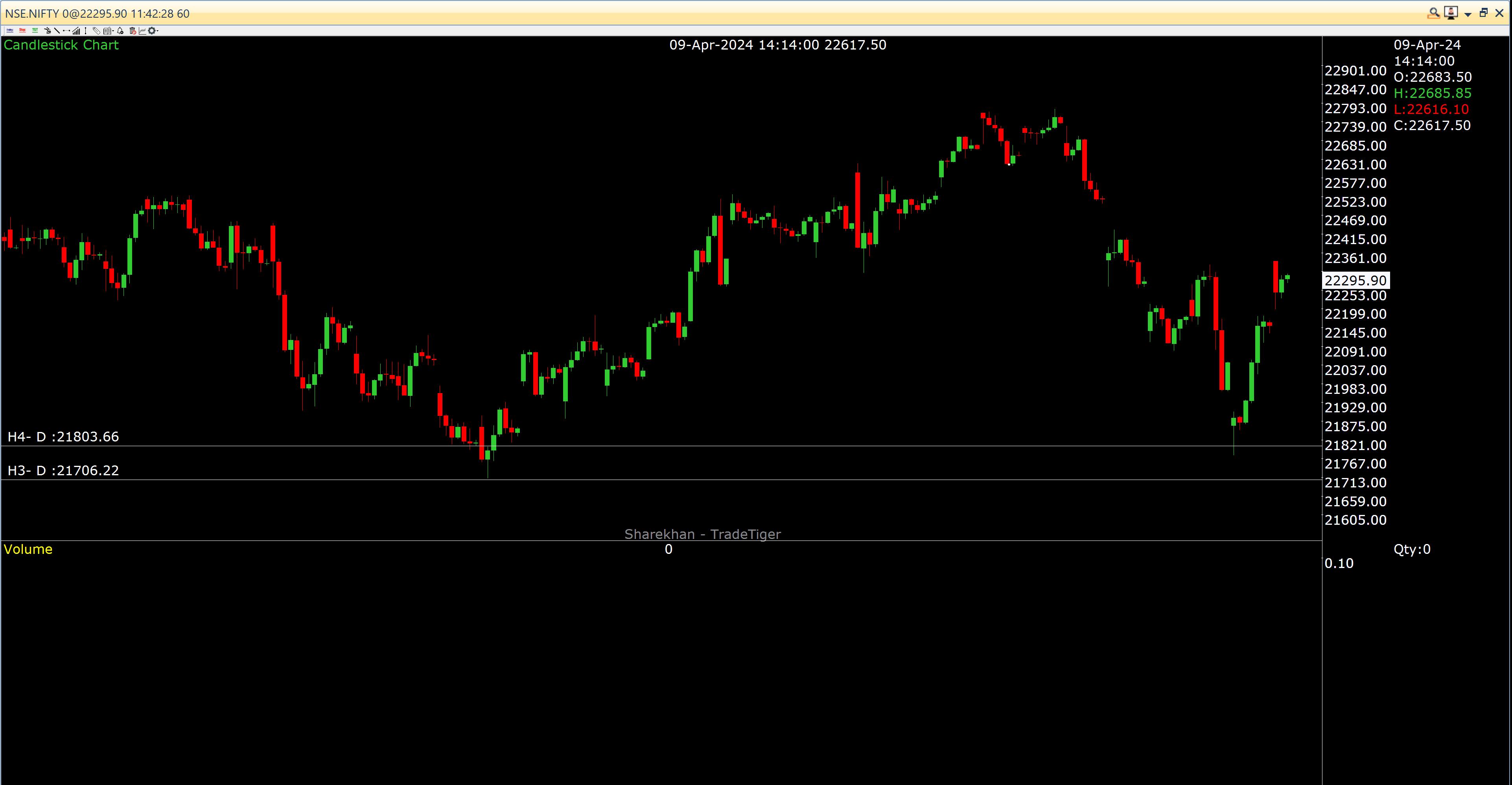The width and height of the screenshot is (1512, 785).
Task: Expand the open book dropdown arrow
Action: [113, 31]
